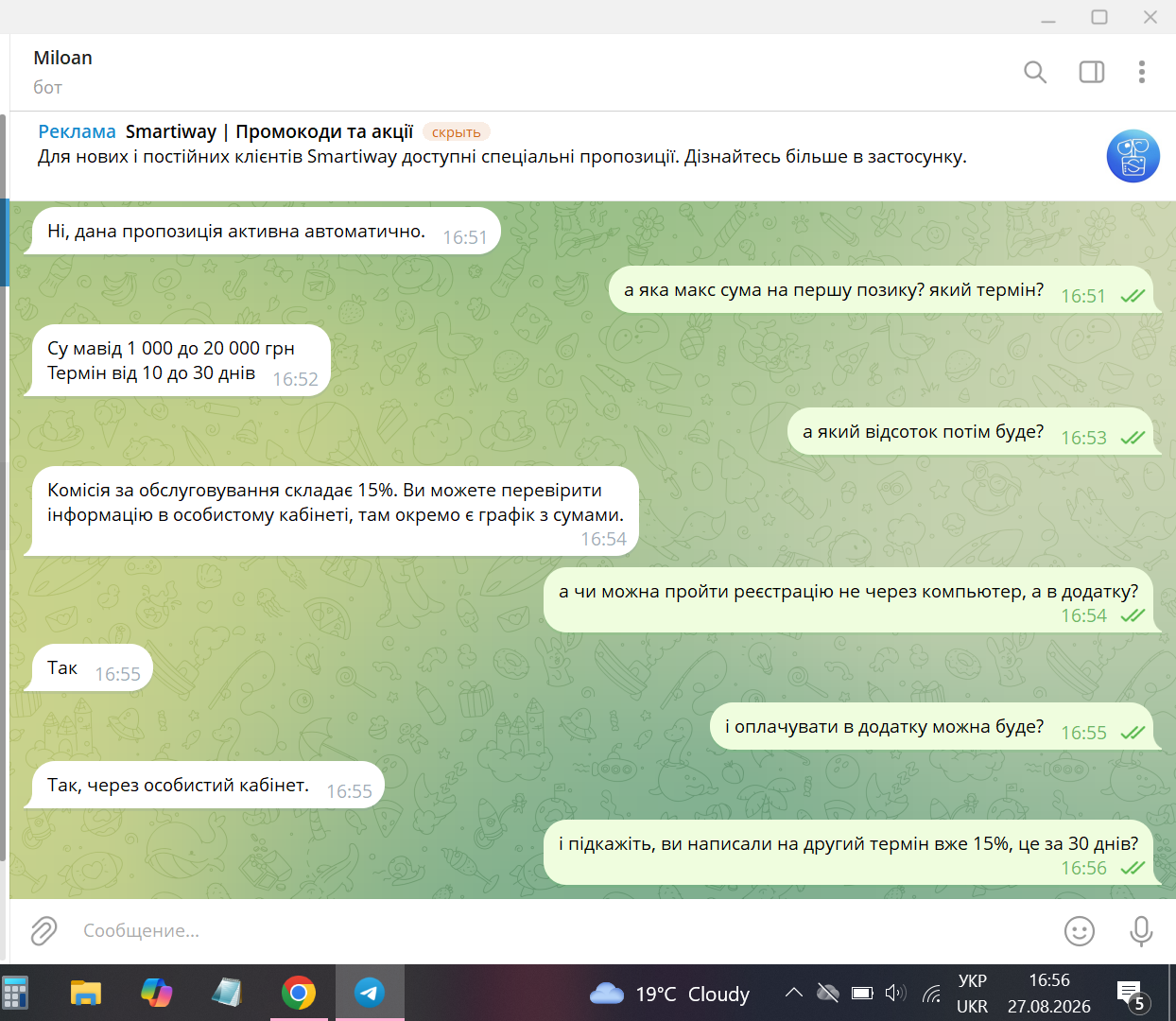Click the ad text about Smartiway пропозиції
The image size is (1176, 1021).
pos(502,157)
